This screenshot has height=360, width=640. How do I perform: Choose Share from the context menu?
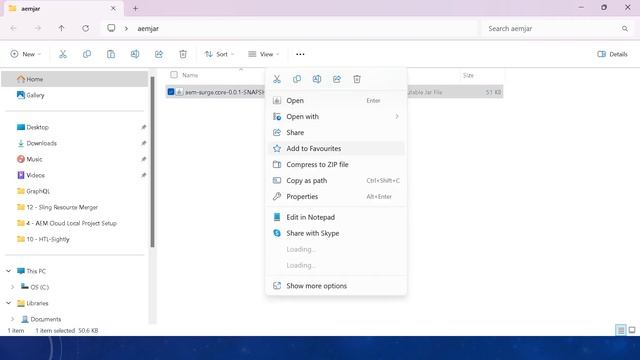point(336,132)
